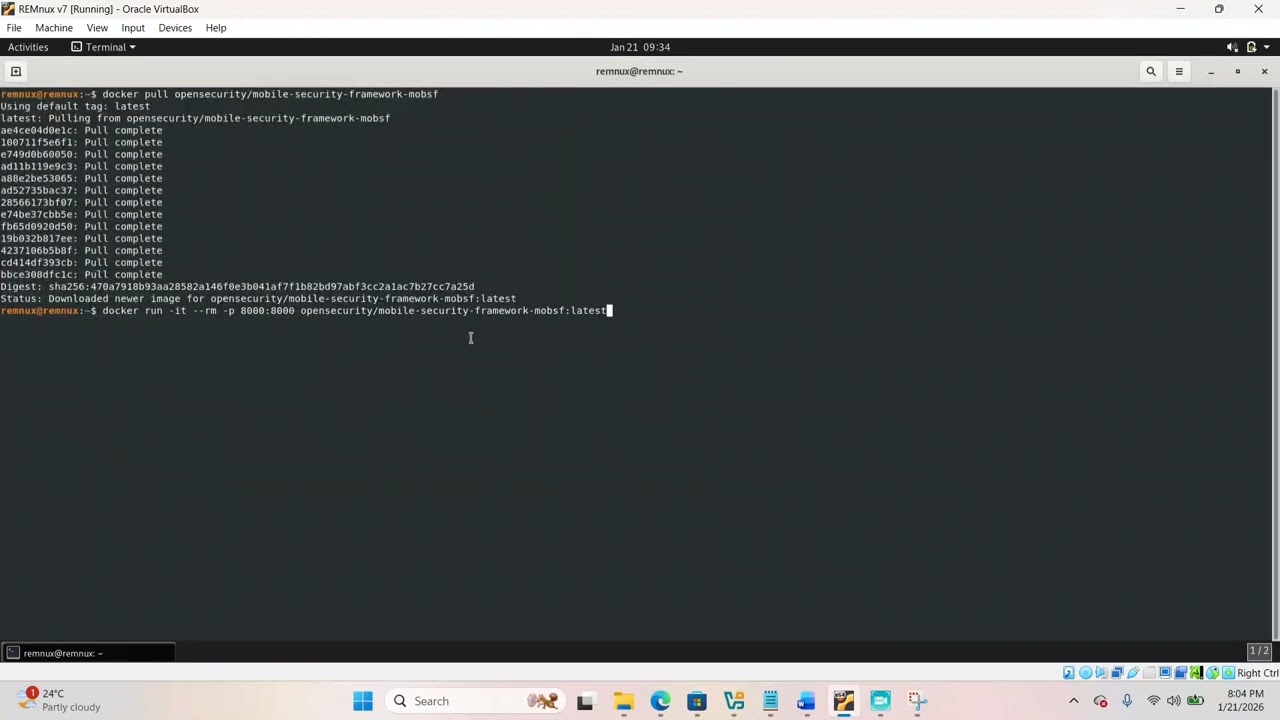Open the Windows speaker volume tray icon
The image size is (1280, 720).
(x=1174, y=701)
